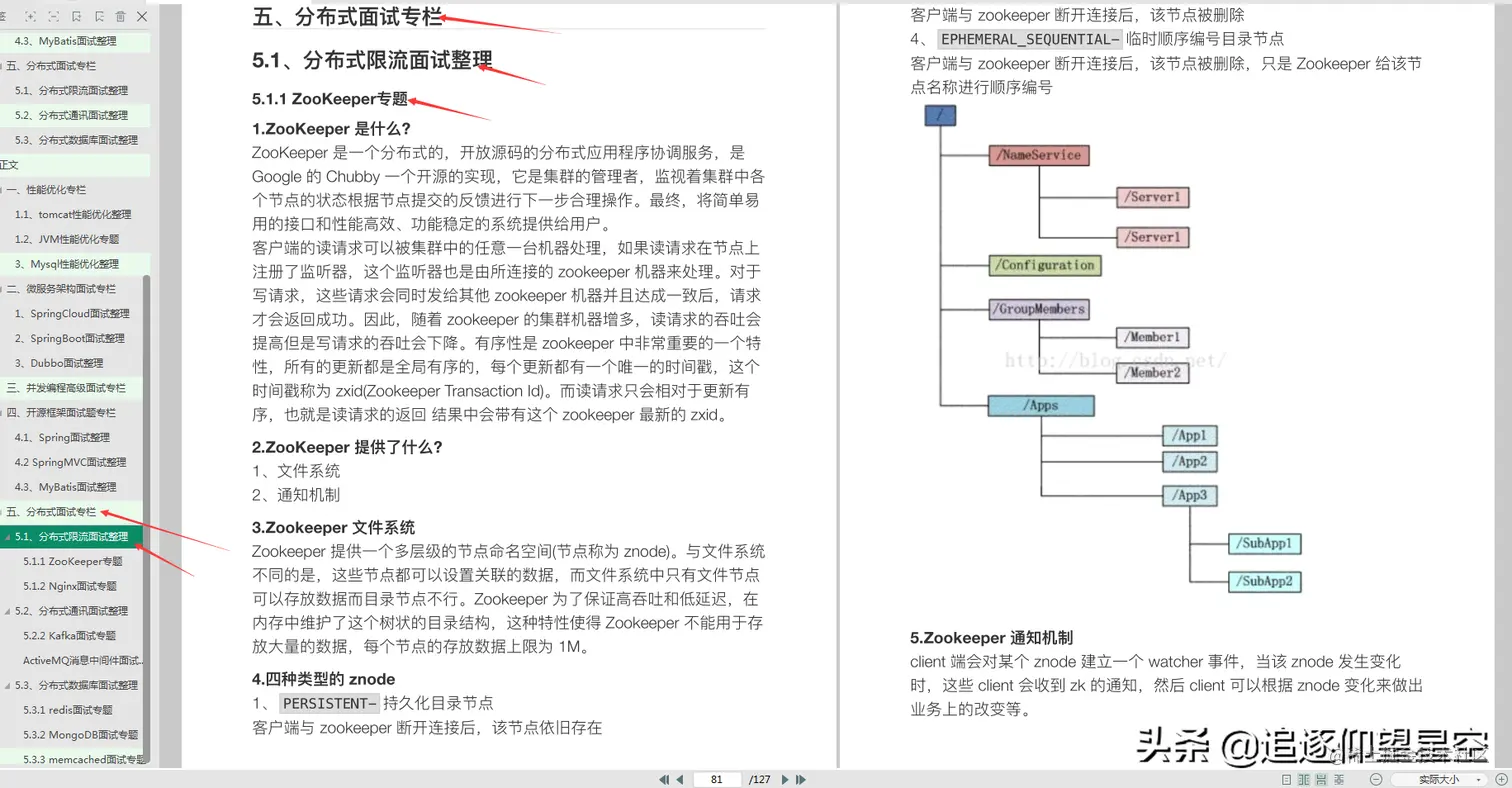Image resolution: width=1512 pixels, height=788 pixels.
Task: Delete selected bookmark with the trash icon
Action: click(119, 16)
